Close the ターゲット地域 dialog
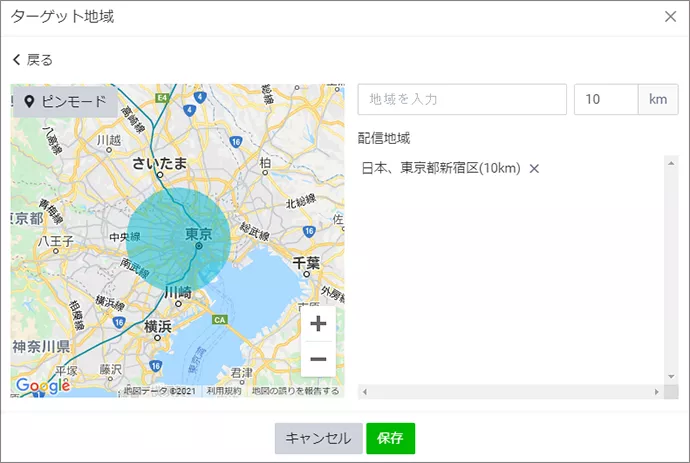Viewport: 690px width, 463px height. 670,16
